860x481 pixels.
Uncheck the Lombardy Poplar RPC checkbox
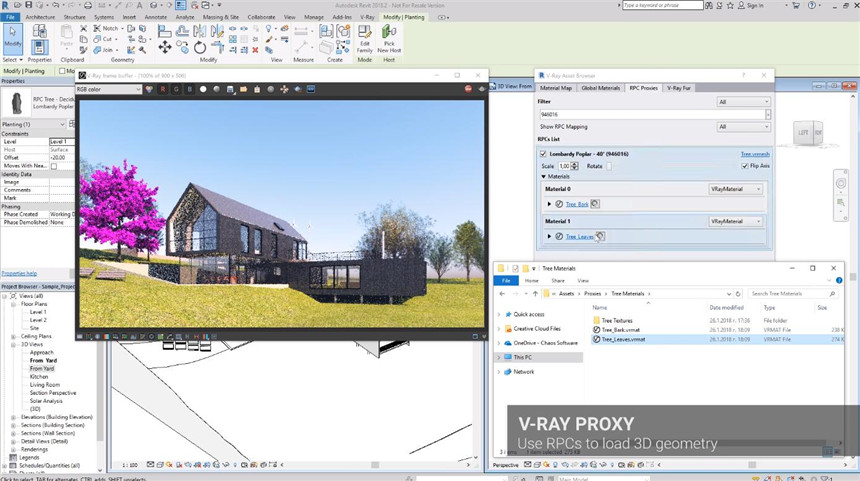[x=543, y=154]
